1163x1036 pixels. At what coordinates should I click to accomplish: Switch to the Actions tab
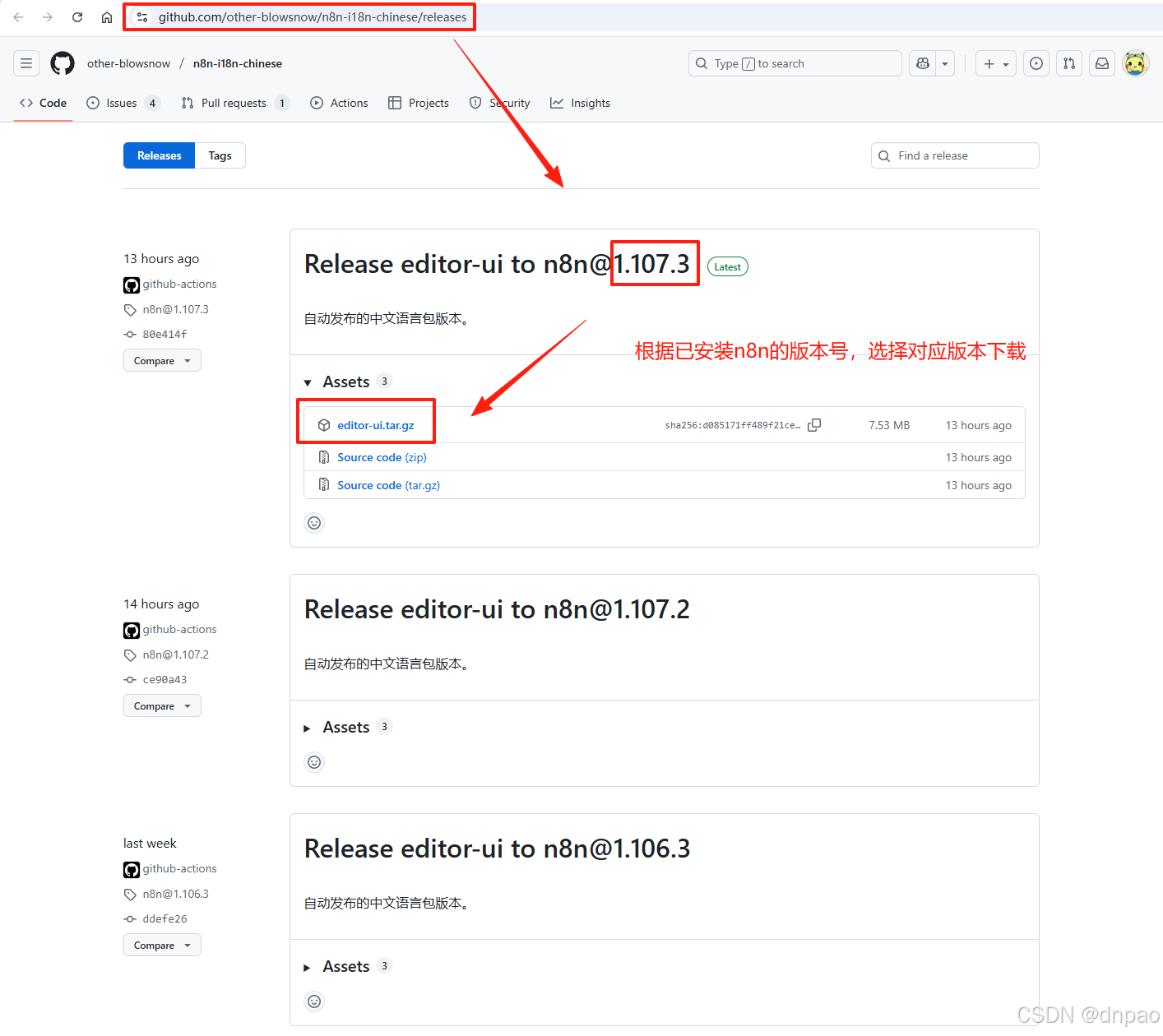click(339, 103)
